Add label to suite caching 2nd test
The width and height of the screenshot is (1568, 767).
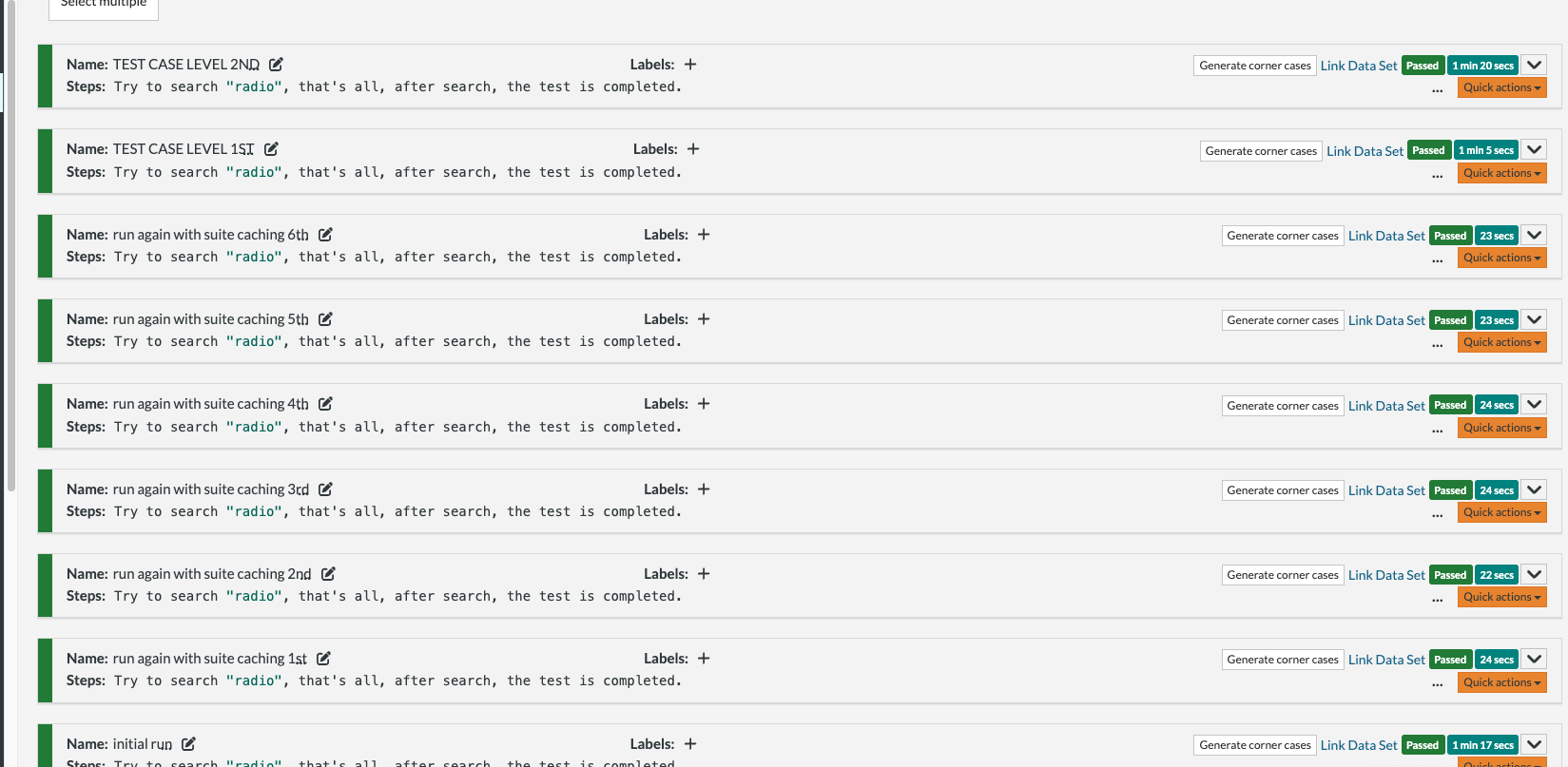coord(704,574)
